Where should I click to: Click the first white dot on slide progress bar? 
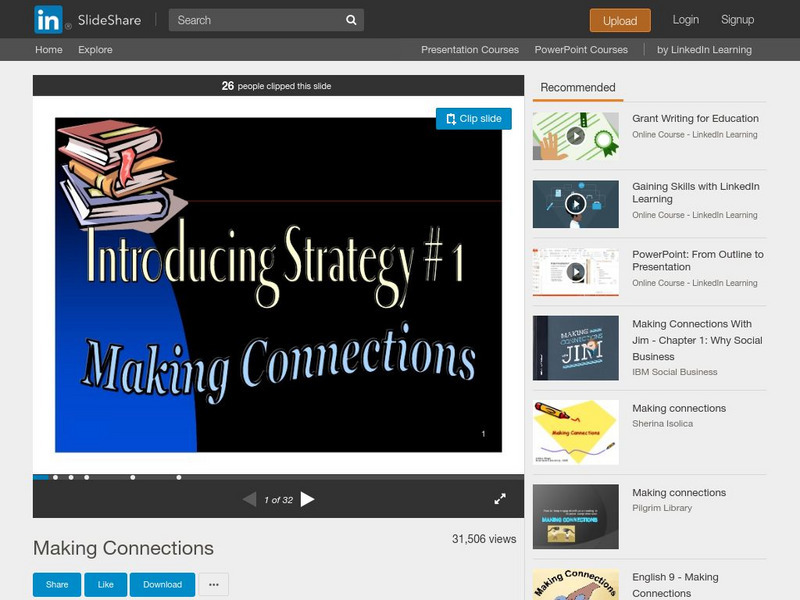click(56, 478)
